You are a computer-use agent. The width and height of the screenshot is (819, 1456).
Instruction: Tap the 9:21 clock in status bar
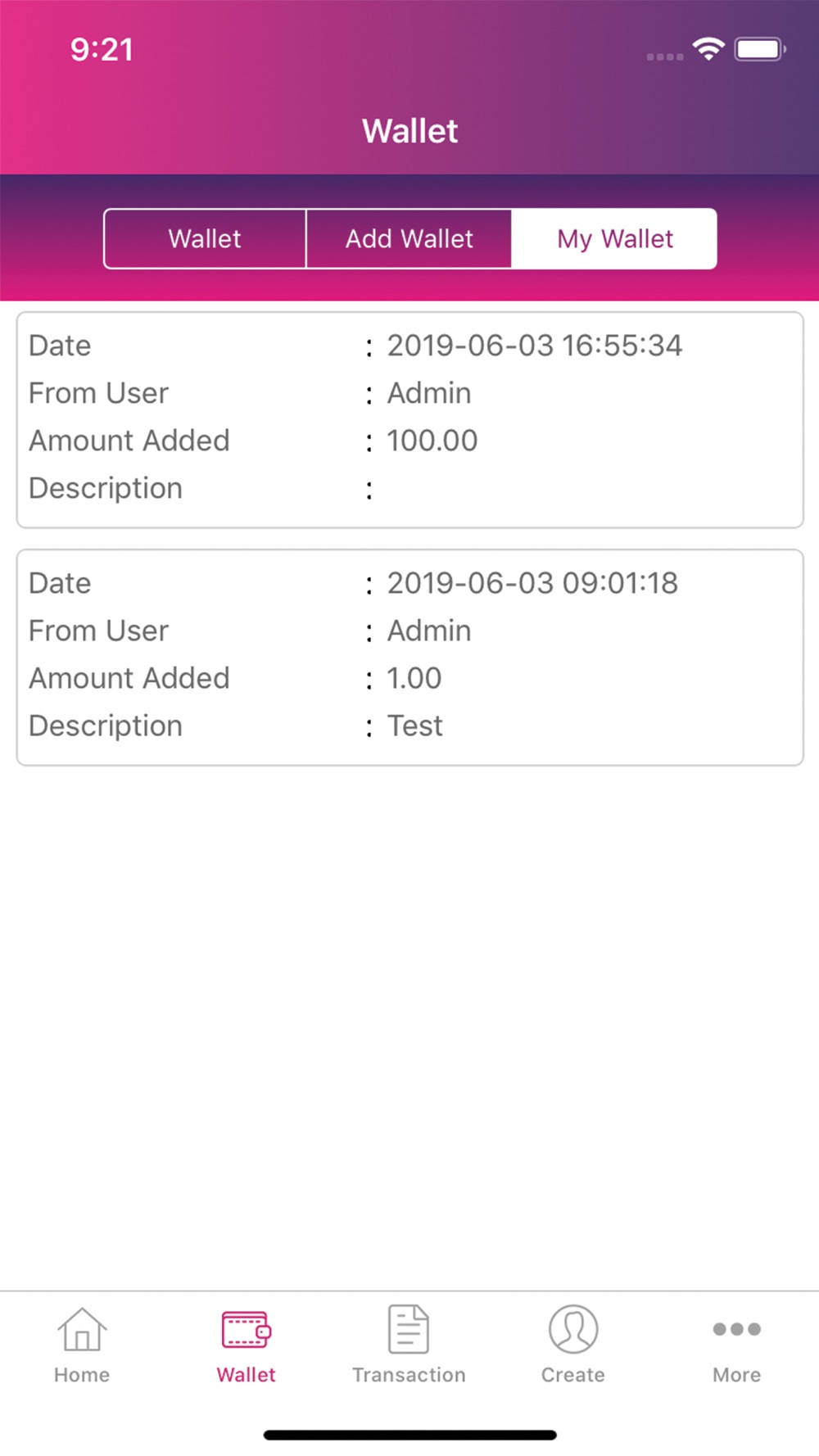pos(102,50)
